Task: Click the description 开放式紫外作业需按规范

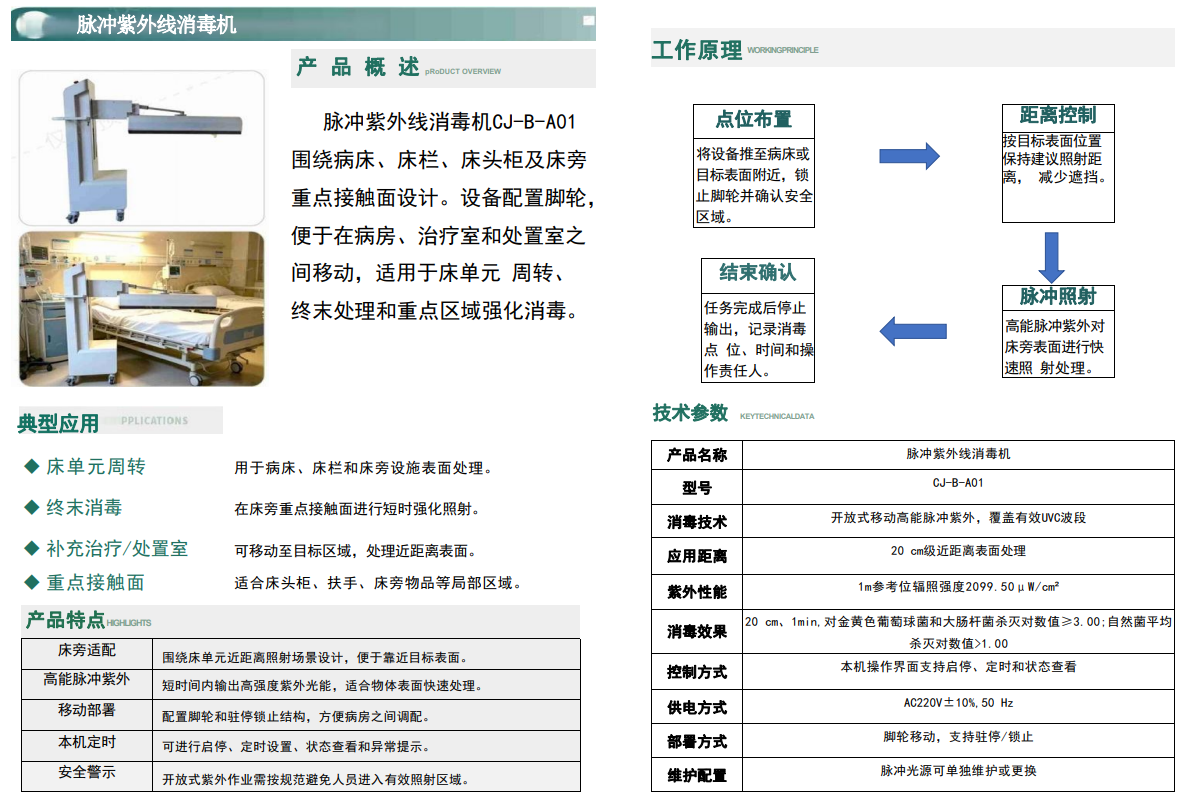Action: [x=315, y=780]
